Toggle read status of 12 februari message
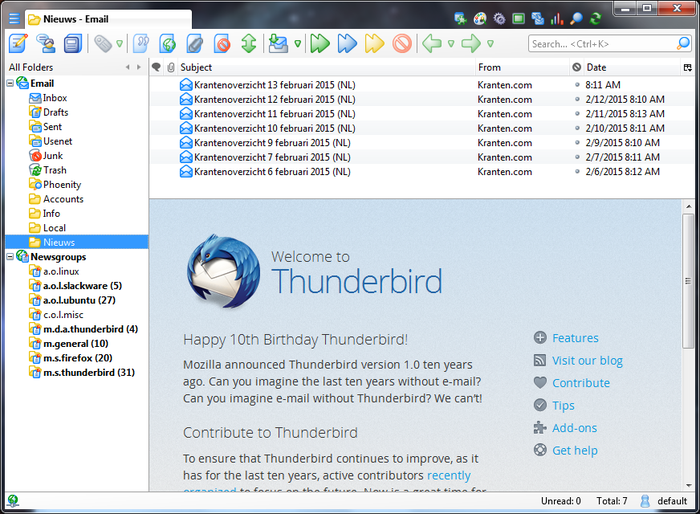 tap(577, 99)
